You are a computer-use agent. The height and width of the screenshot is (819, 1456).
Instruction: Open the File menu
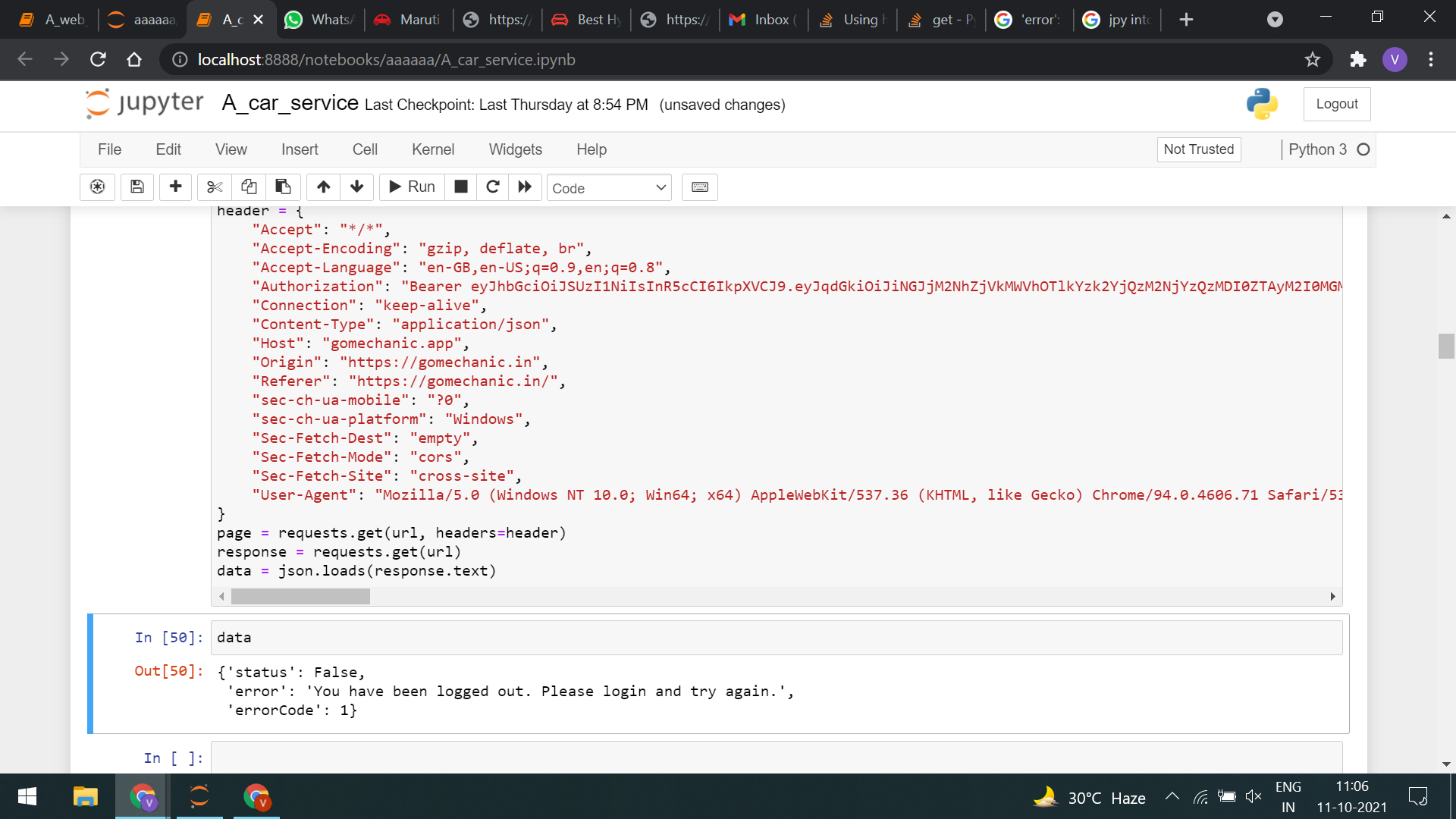(x=109, y=149)
